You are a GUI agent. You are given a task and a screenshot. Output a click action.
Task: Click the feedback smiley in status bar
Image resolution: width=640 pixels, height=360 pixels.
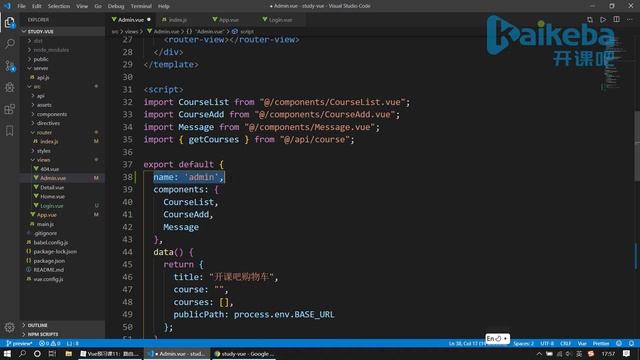619,344
